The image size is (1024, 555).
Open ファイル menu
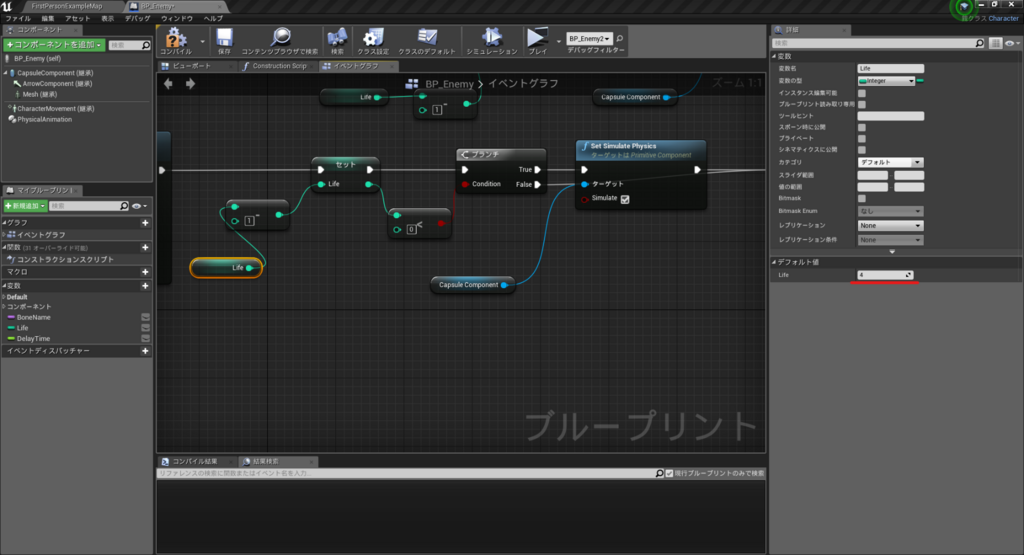coord(18,18)
